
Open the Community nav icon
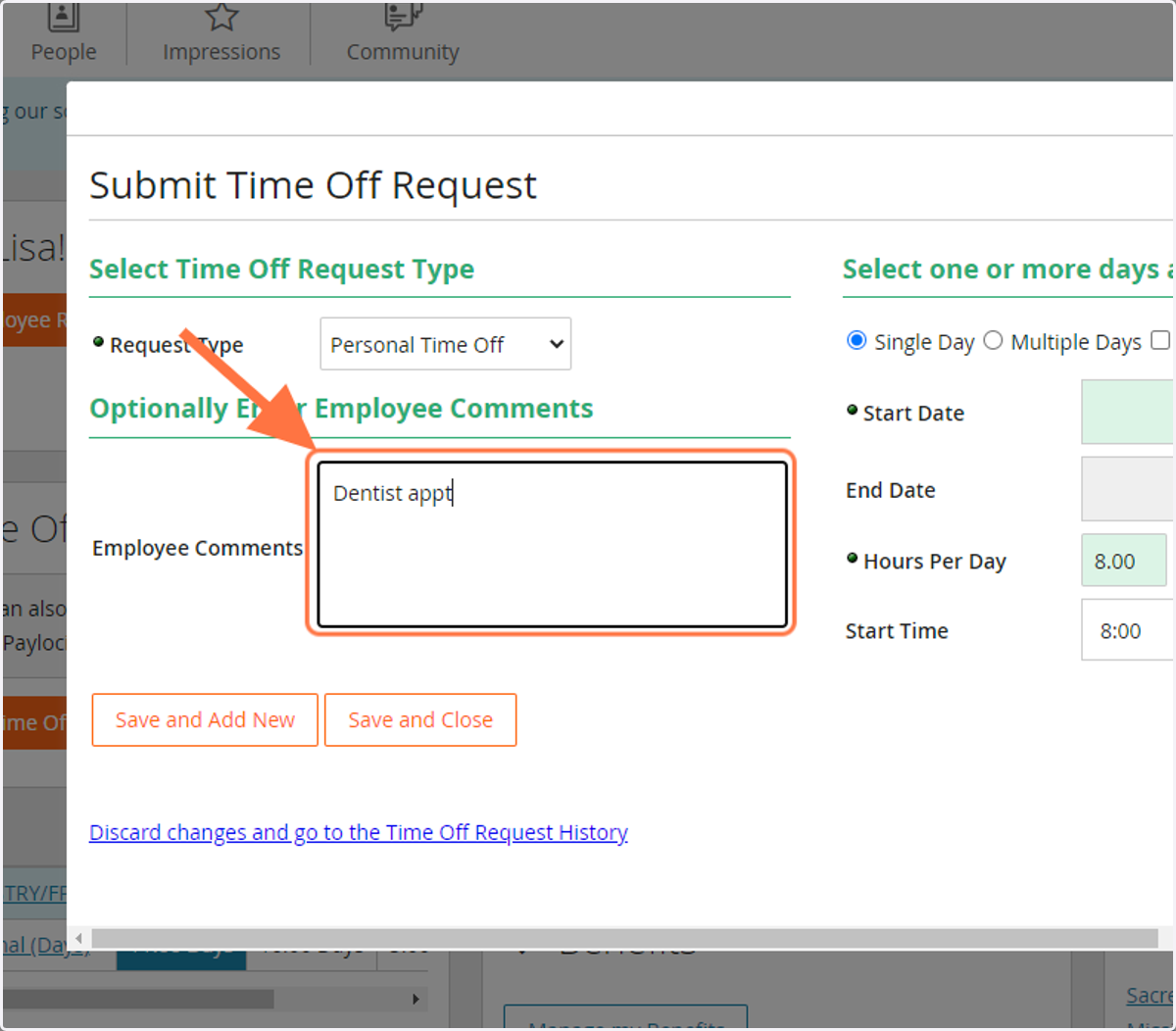403,17
